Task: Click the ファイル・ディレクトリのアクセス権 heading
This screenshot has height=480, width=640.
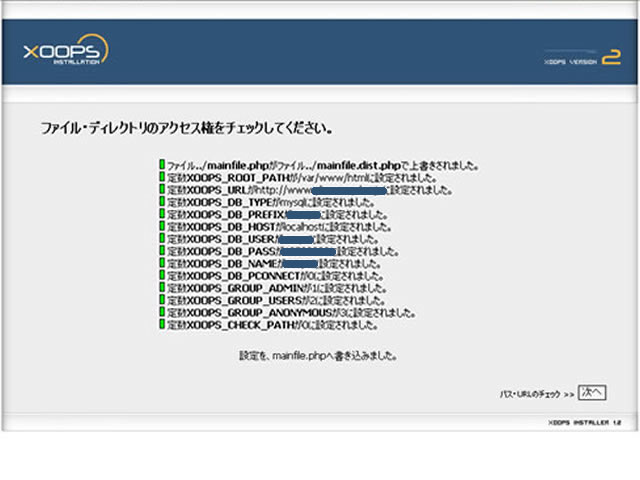Action: pyautogui.click(x=186, y=130)
